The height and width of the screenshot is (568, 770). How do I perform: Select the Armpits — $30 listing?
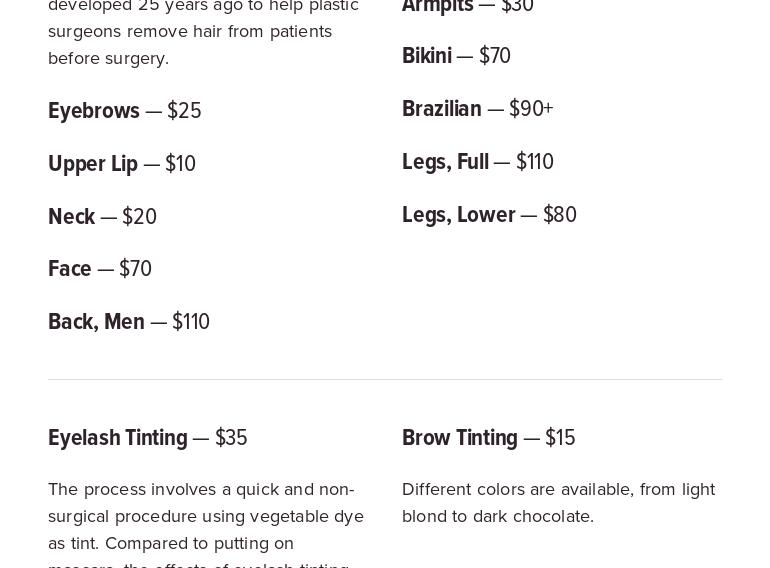pos(468,6)
